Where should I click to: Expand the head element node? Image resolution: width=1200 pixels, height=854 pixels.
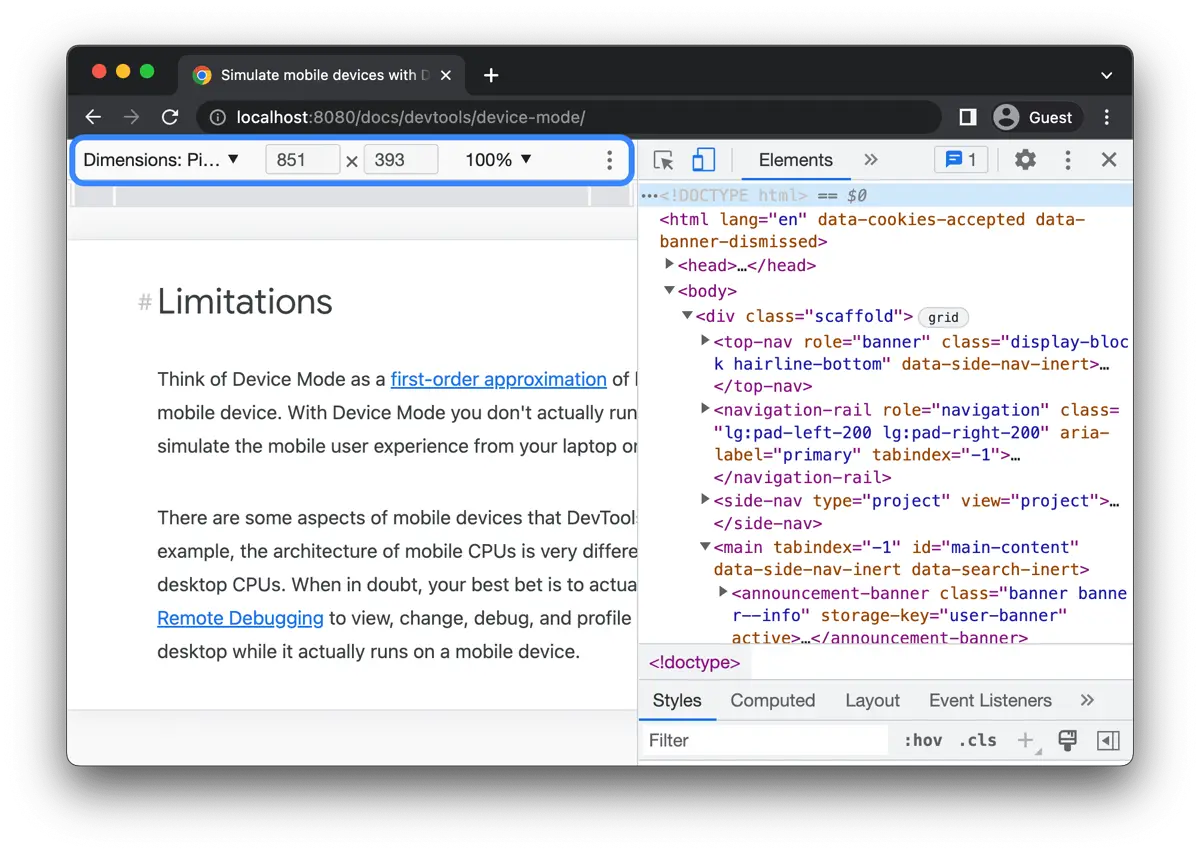coord(670,265)
